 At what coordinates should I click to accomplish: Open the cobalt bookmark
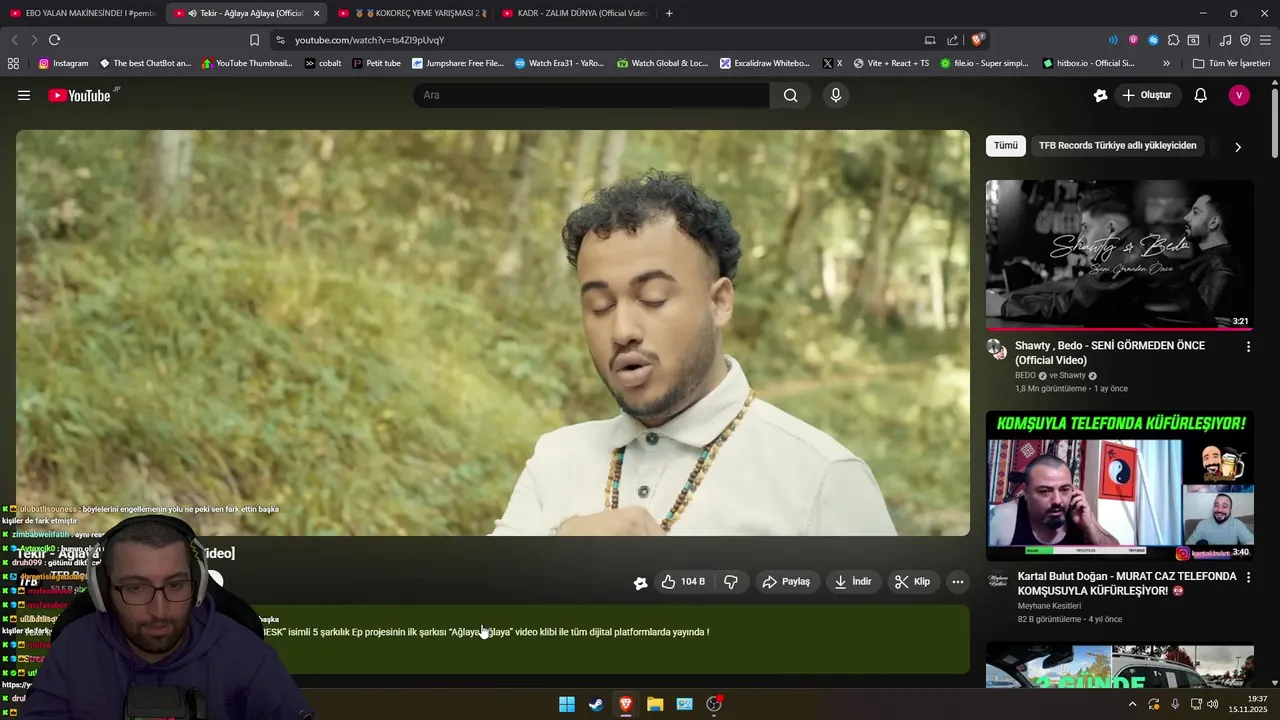pos(322,63)
